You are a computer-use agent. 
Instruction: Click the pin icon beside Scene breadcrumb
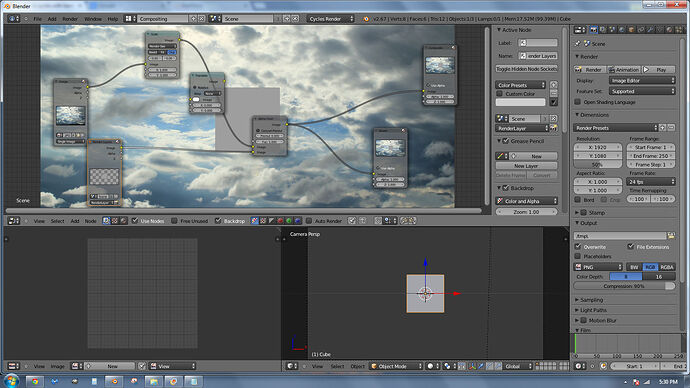(577, 44)
